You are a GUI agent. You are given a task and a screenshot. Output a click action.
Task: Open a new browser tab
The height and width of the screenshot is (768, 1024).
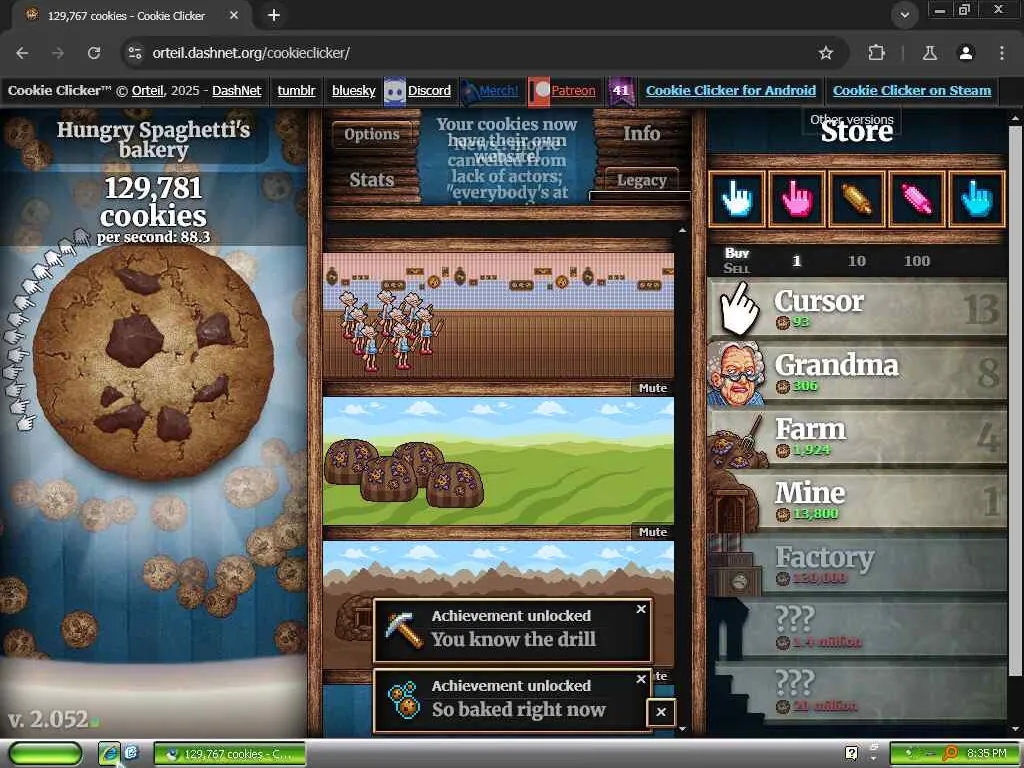274,15
